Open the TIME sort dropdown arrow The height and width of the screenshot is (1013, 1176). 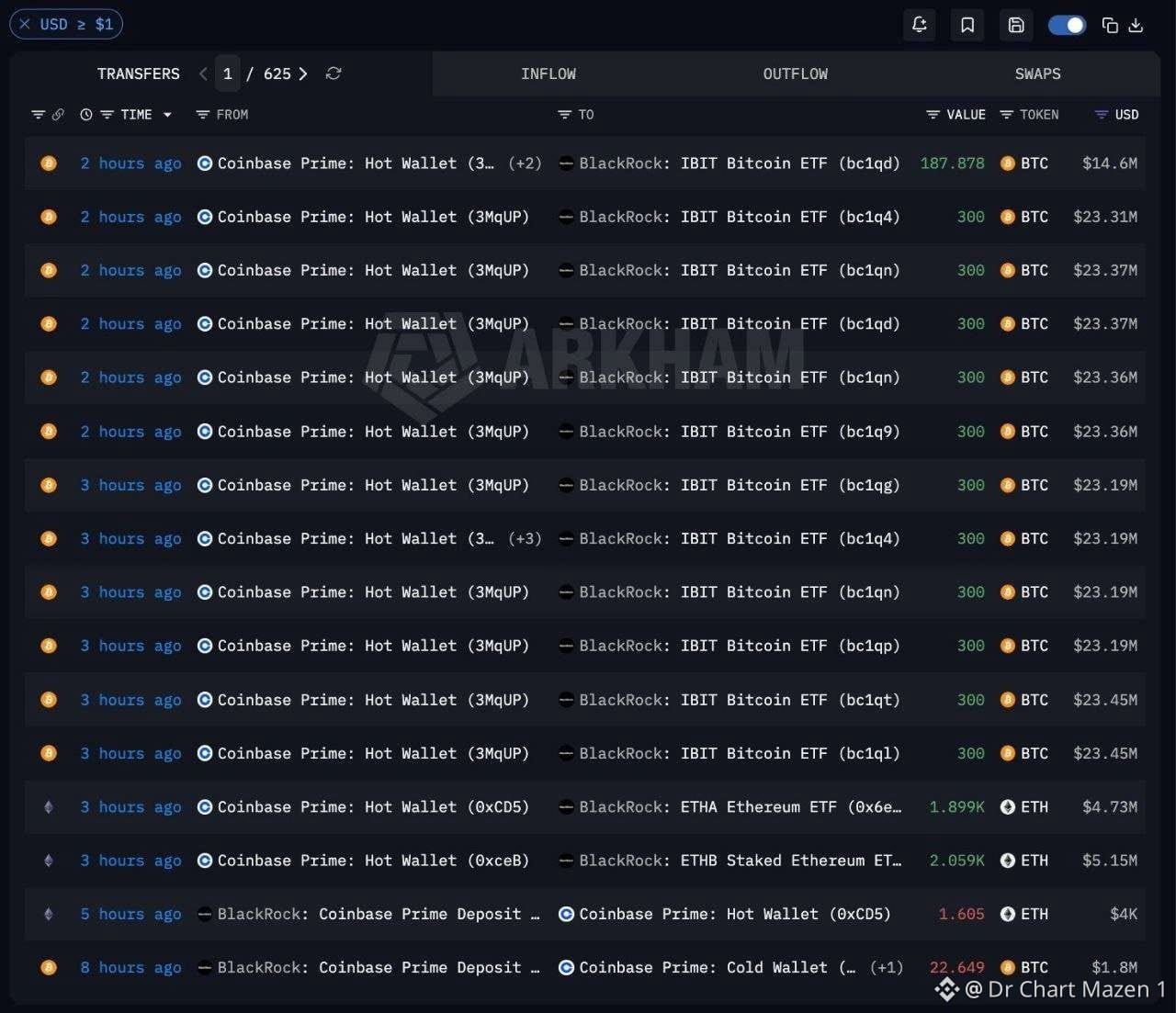coord(167,115)
